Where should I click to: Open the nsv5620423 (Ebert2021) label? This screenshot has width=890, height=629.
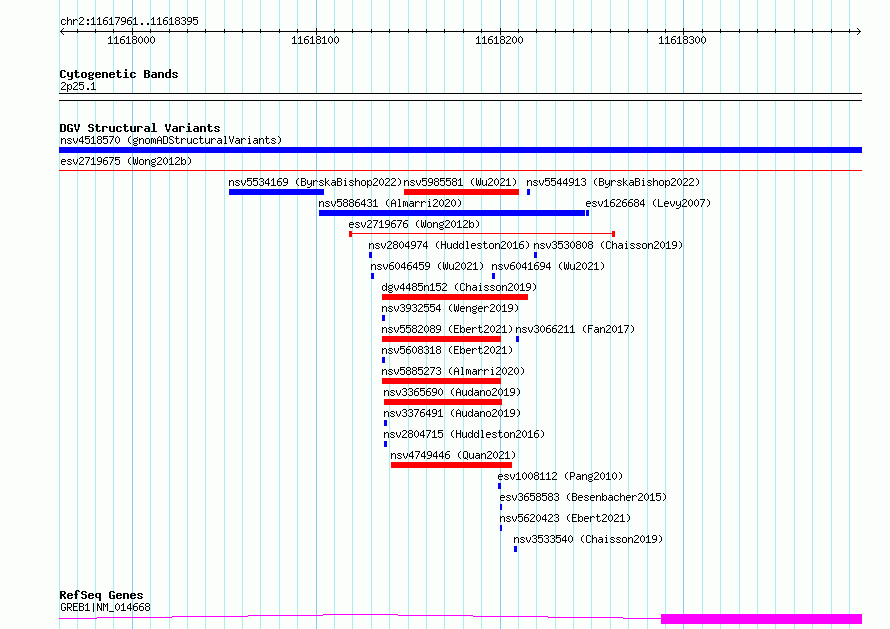565,518
